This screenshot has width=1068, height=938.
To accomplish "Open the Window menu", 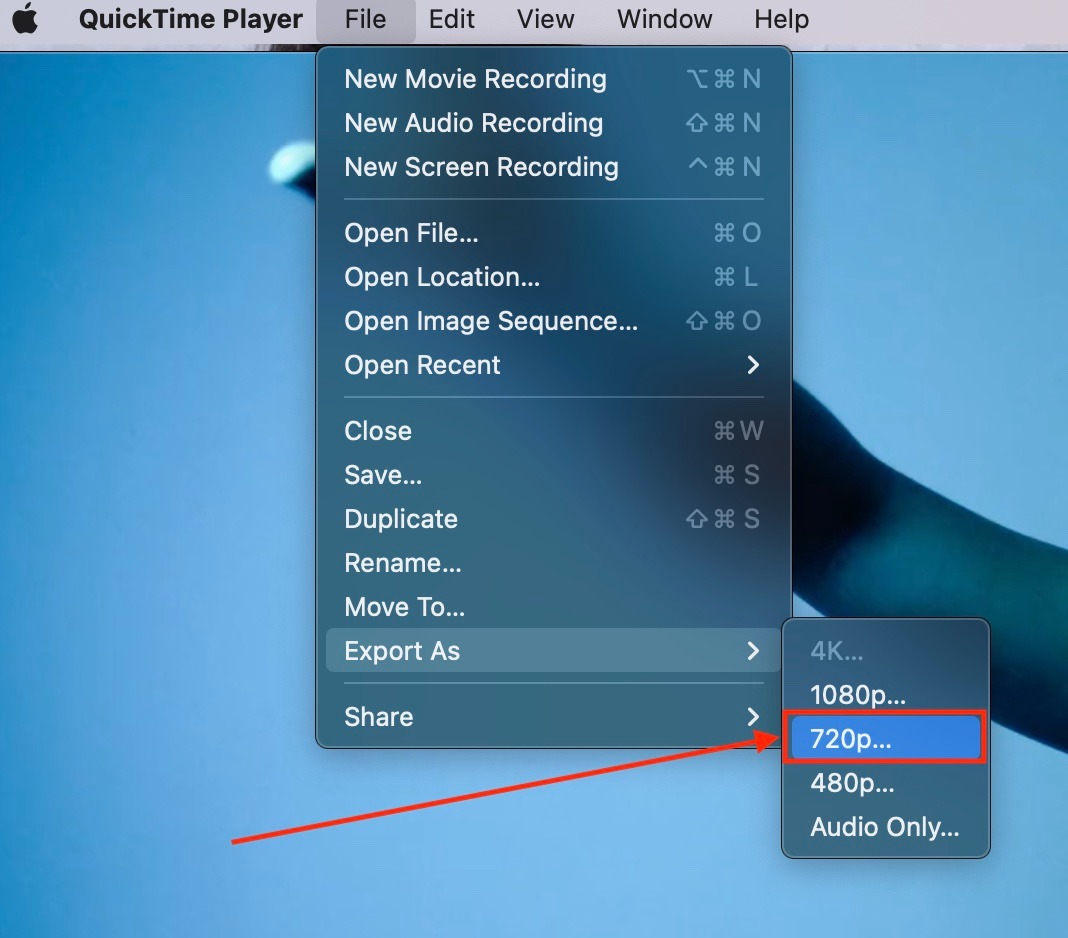I will [665, 18].
